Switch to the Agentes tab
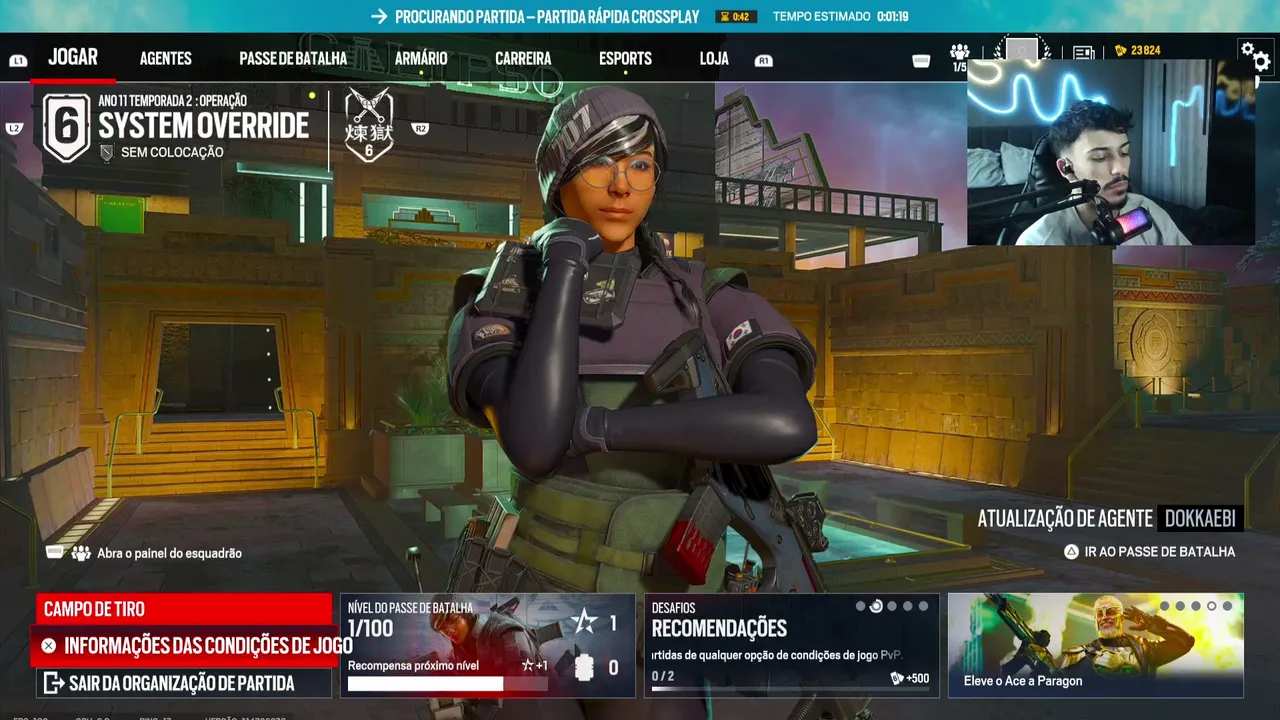The height and width of the screenshot is (720, 1280). pos(166,59)
